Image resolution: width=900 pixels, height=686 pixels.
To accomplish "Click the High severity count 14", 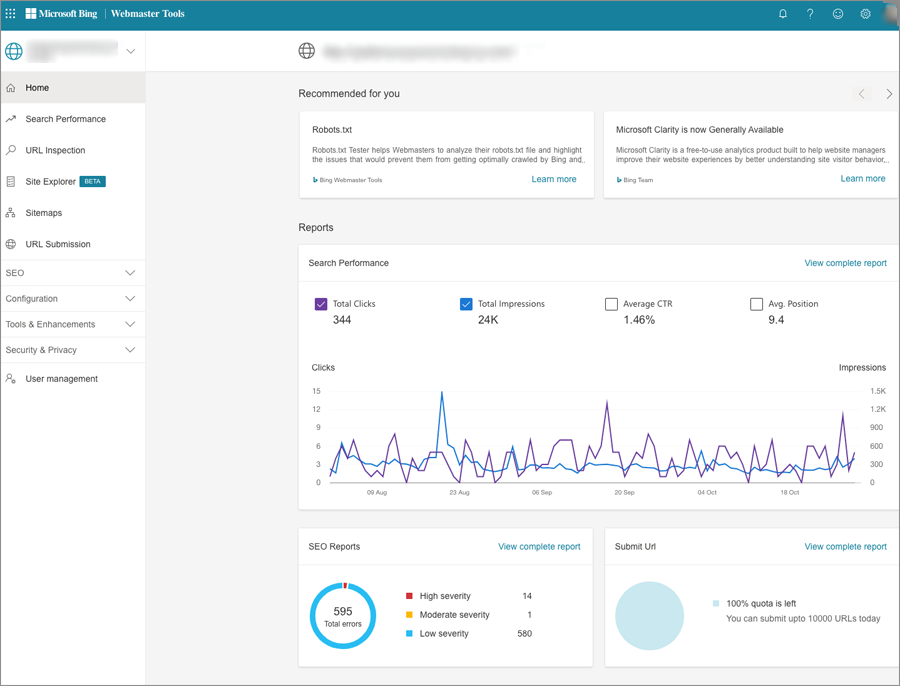I will tap(527, 596).
